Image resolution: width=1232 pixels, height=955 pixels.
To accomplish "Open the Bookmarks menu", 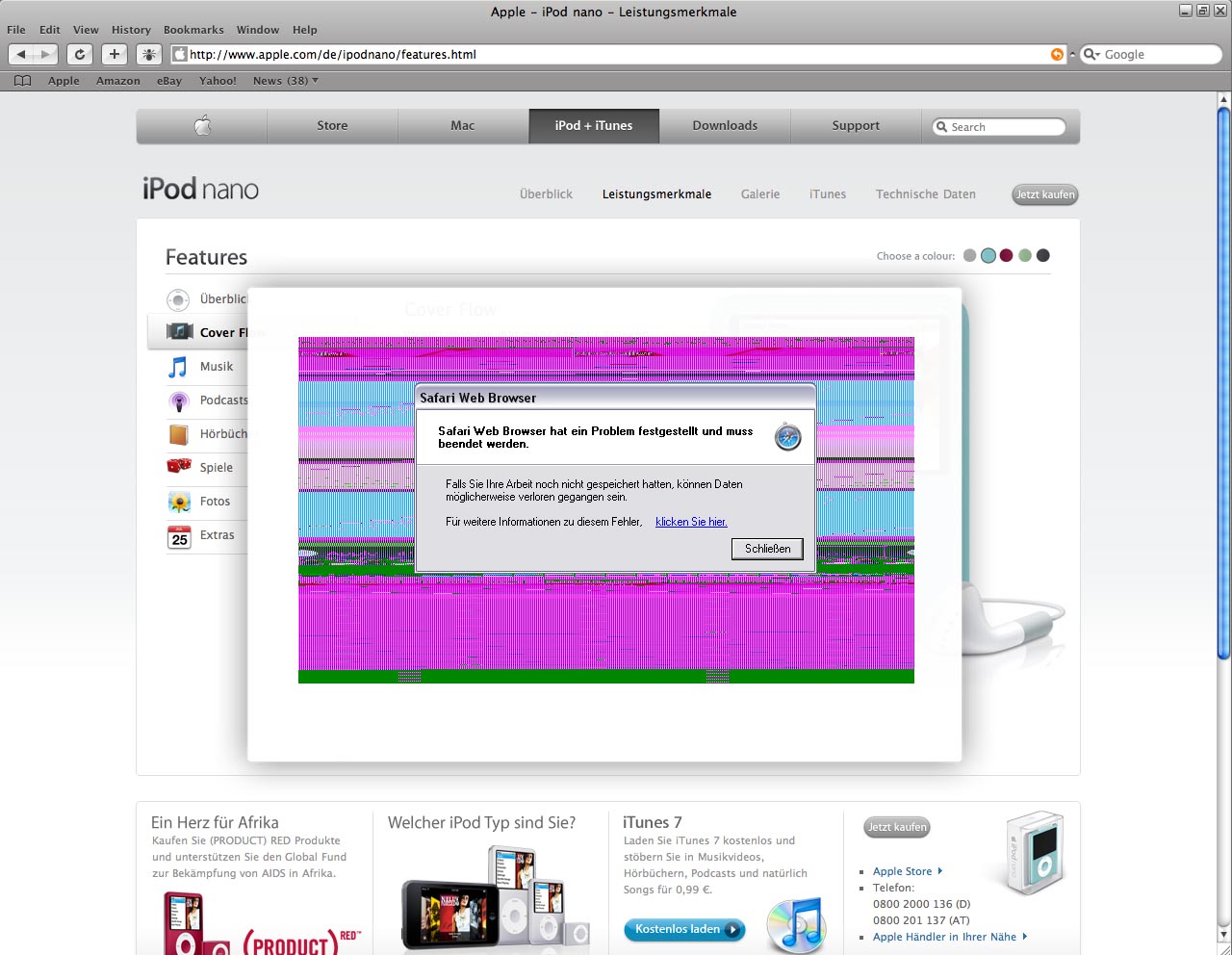I will click(x=193, y=30).
